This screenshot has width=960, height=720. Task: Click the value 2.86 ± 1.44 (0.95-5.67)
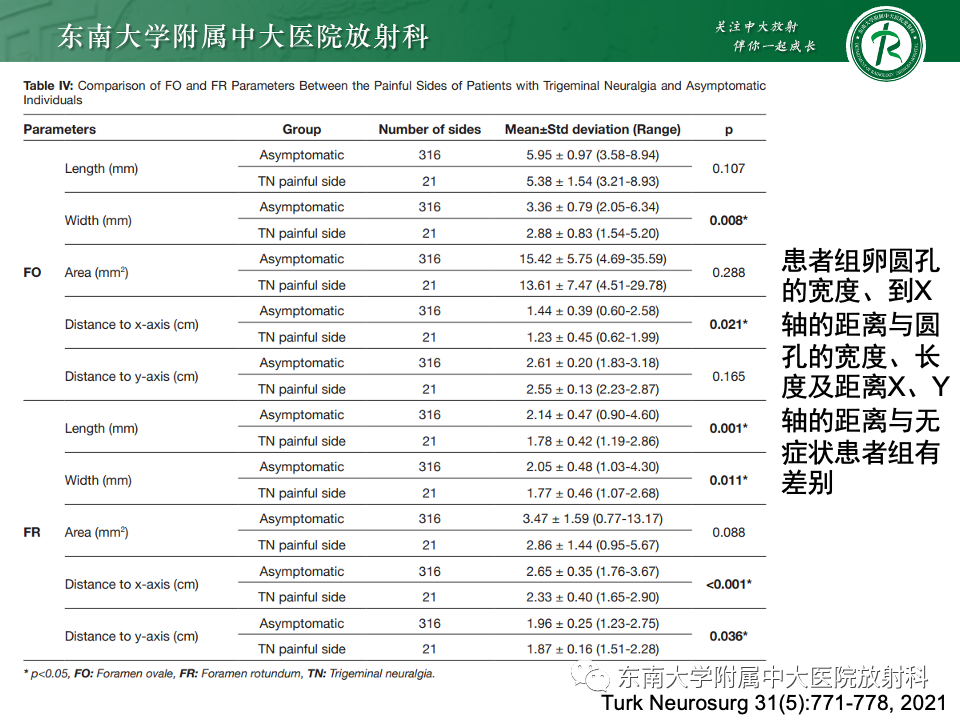593,546
